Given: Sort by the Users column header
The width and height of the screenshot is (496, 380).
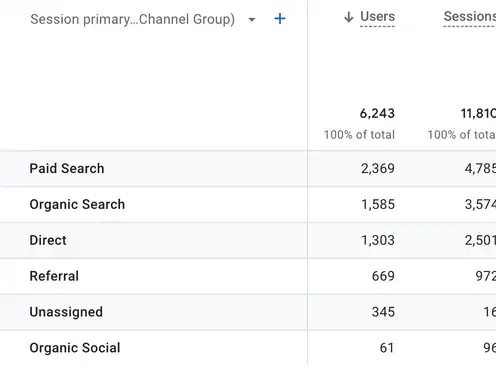Looking at the screenshot, I should pos(377,16).
